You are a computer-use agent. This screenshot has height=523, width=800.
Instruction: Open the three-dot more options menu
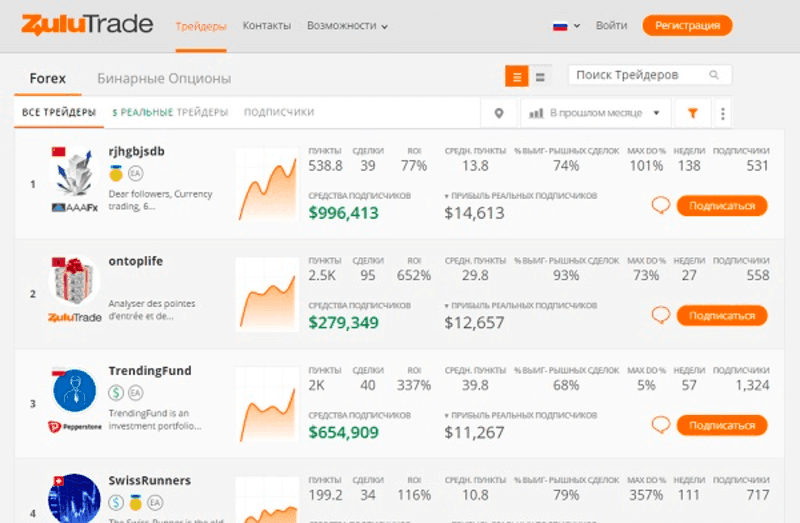[722, 113]
